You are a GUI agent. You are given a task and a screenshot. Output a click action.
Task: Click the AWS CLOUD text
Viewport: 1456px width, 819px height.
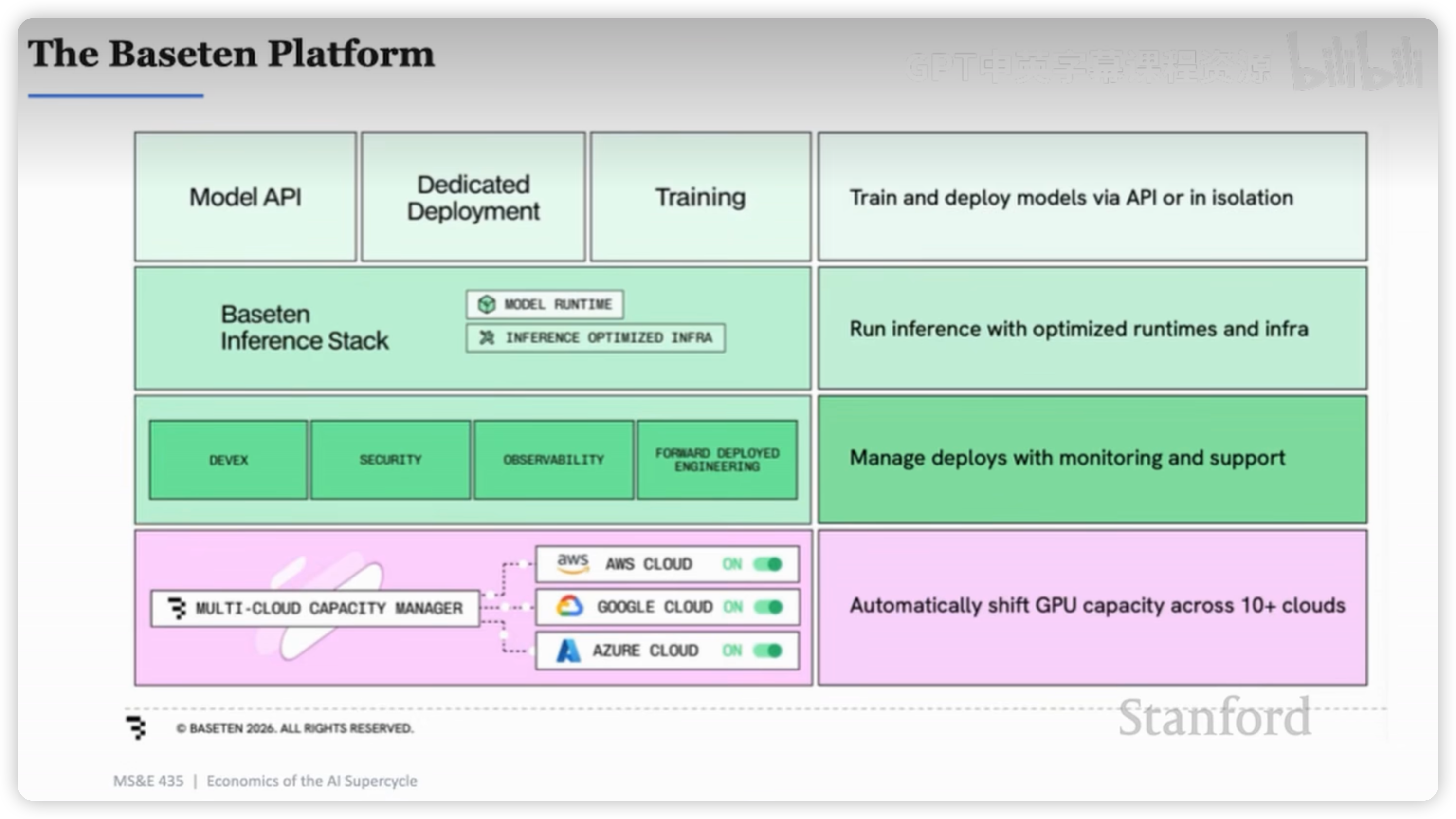tap(649, 564)
